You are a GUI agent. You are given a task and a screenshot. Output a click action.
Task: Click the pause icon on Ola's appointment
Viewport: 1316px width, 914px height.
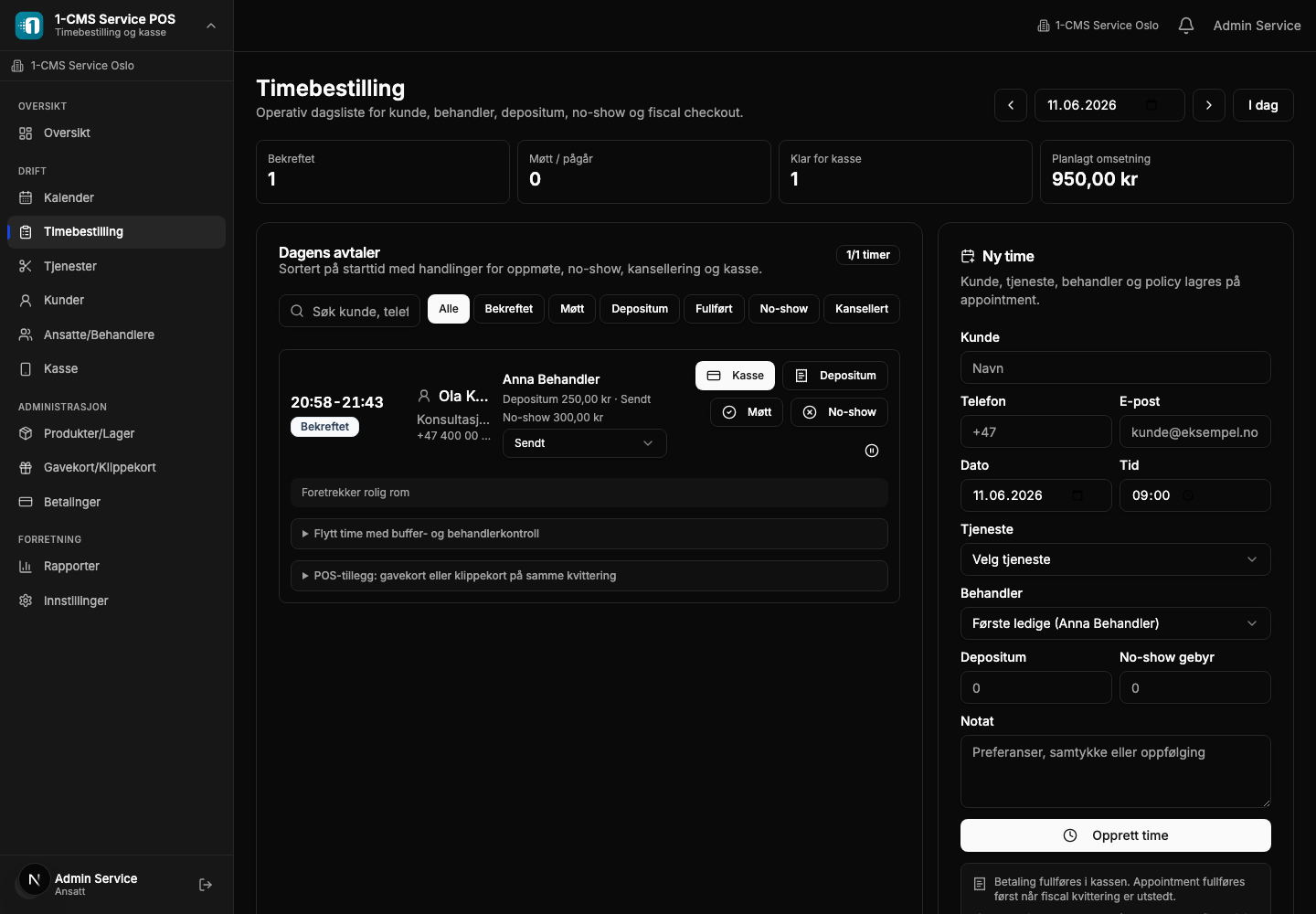(x=872, y=451)
